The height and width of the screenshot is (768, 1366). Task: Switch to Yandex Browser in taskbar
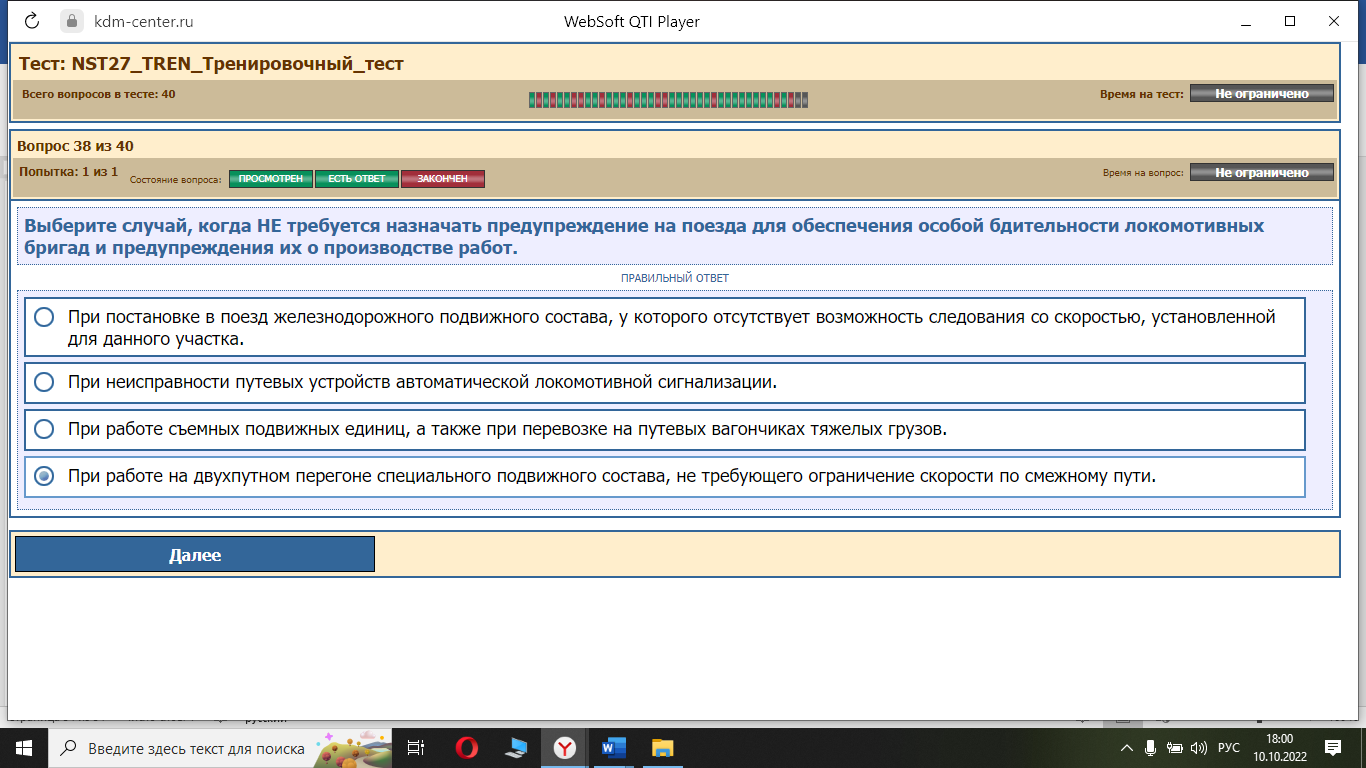[565, 747]
